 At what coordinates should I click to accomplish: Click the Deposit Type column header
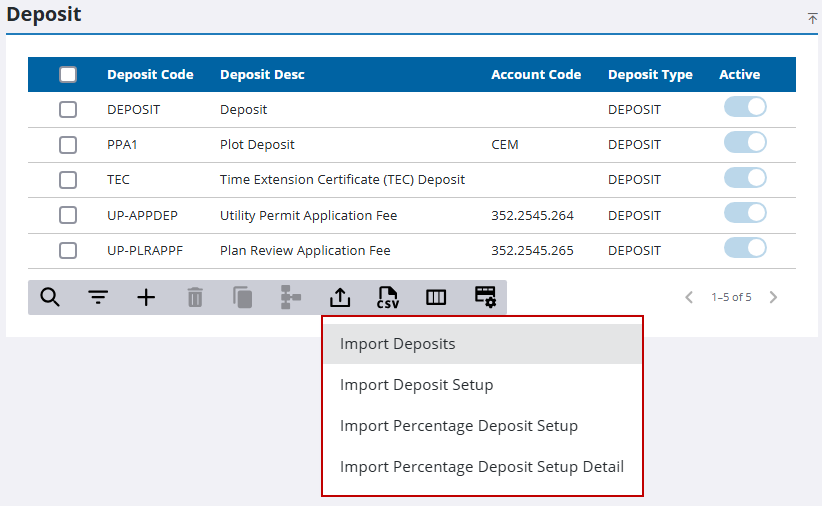point(650,75)
